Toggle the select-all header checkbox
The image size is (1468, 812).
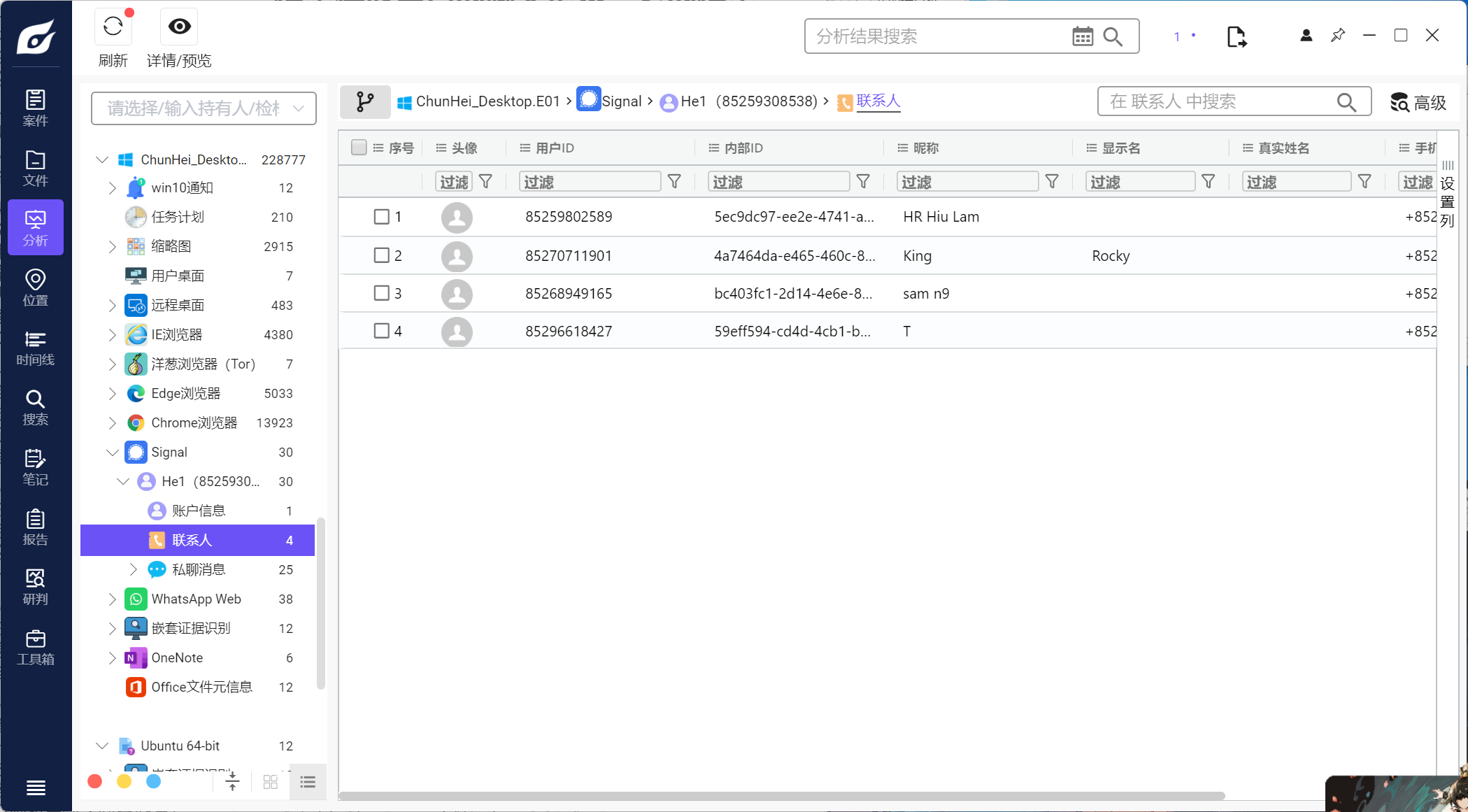359,148
